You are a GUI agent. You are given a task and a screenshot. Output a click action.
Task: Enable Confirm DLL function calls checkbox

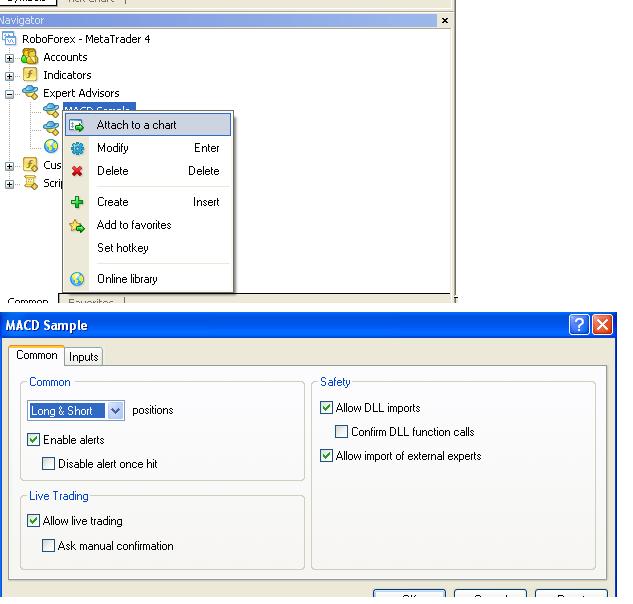(x=342, y=432)
